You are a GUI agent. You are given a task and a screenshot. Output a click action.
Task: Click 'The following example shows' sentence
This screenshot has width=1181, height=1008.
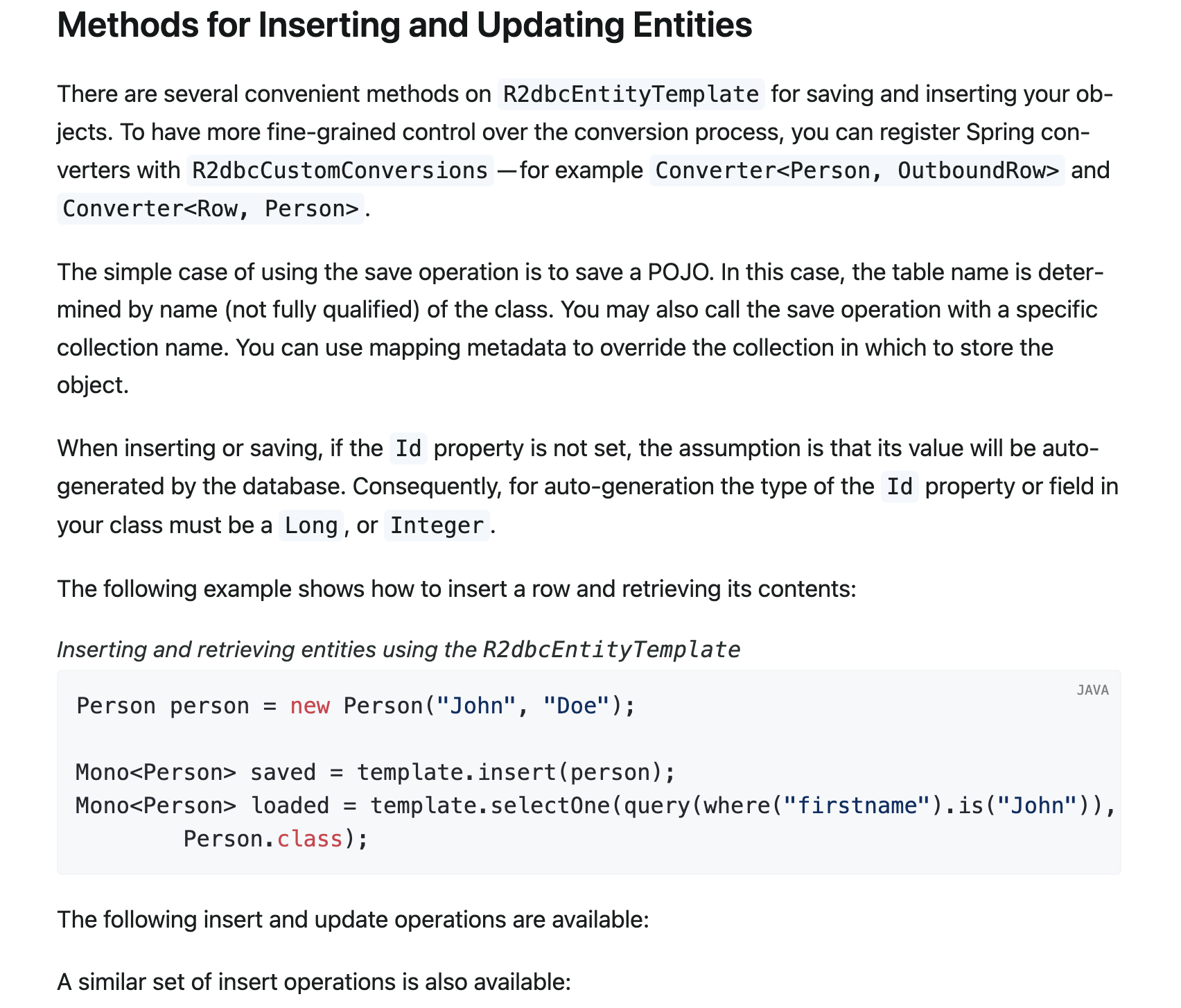click(x=457, y=589)
